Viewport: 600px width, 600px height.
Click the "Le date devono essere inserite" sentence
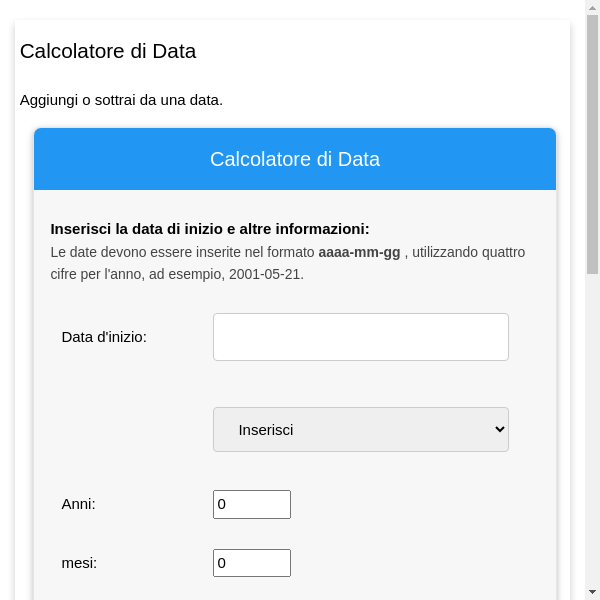(180, 252)
